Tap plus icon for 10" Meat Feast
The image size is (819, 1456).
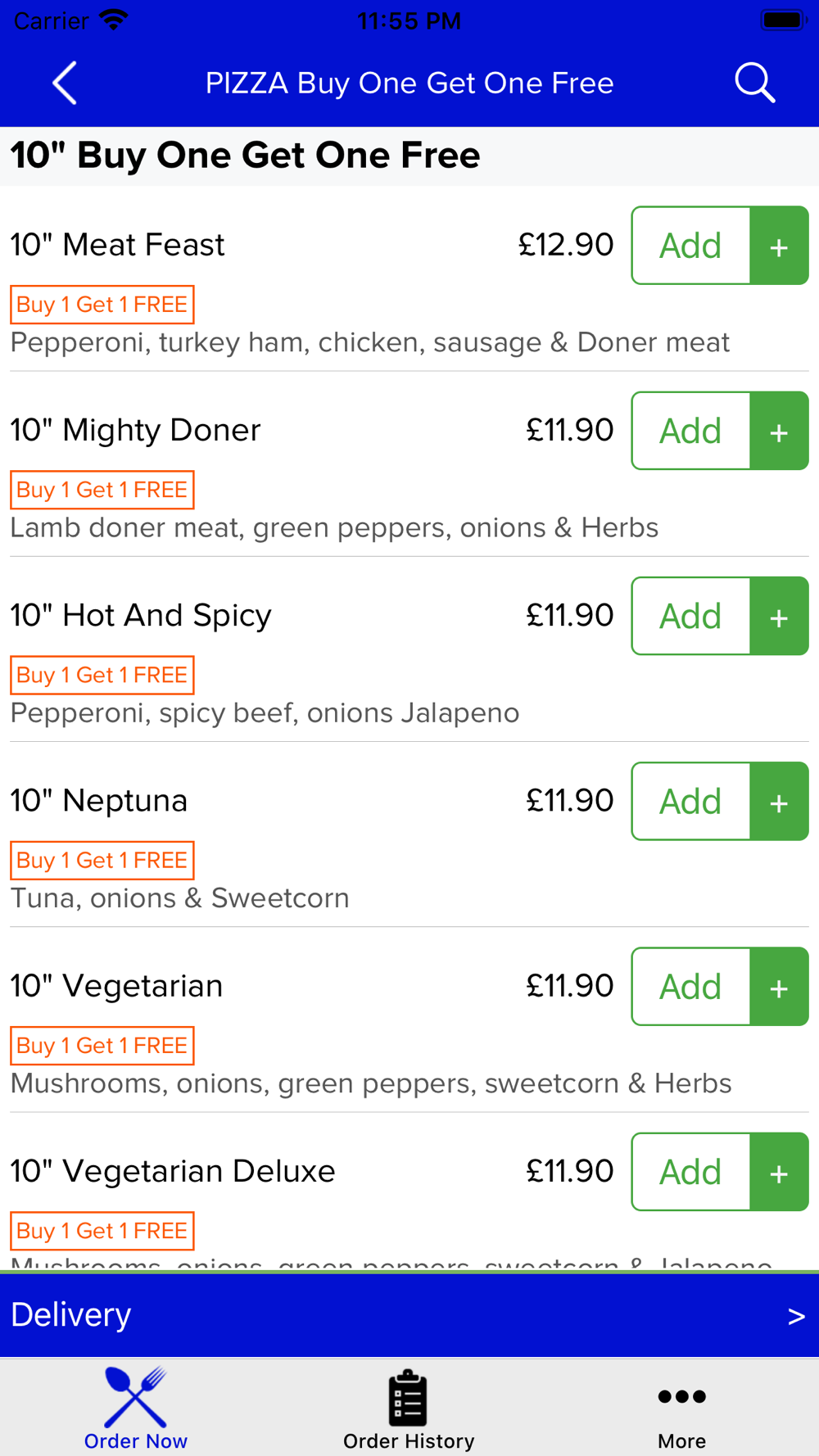pyautogui.click(x=779, y=246)
